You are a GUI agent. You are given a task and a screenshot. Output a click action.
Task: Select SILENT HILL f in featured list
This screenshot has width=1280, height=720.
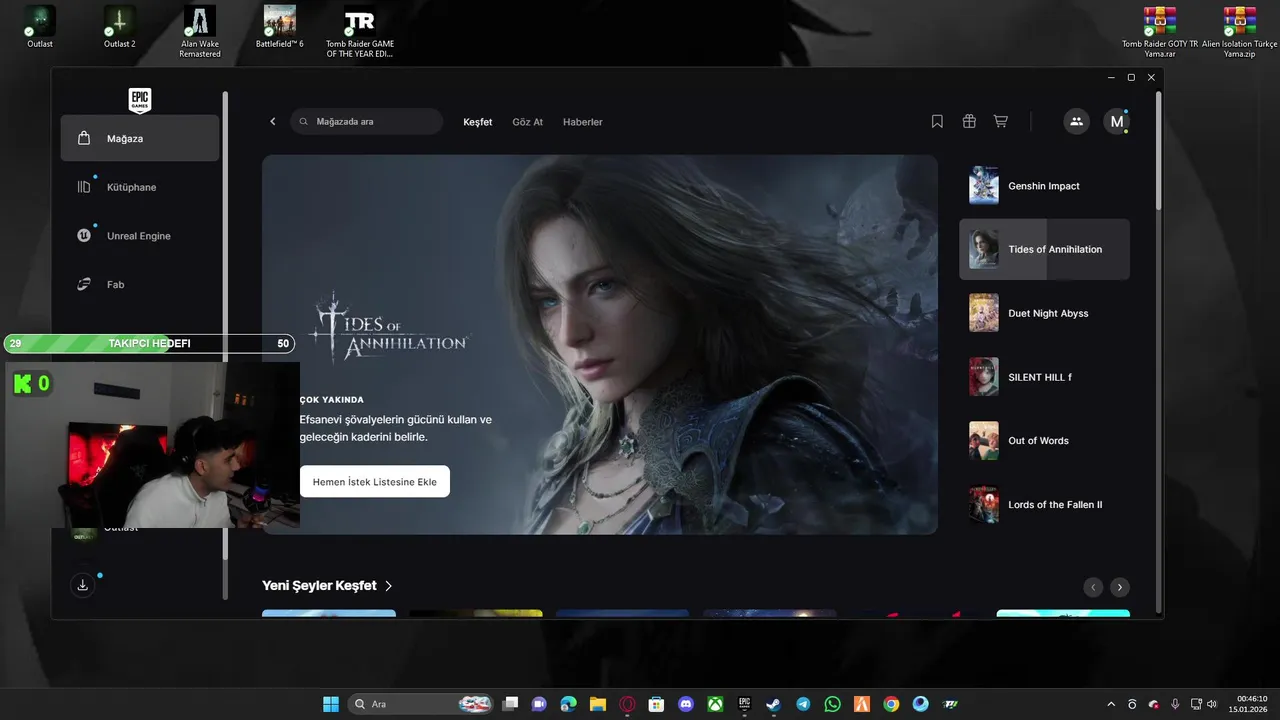point(1044,377)
